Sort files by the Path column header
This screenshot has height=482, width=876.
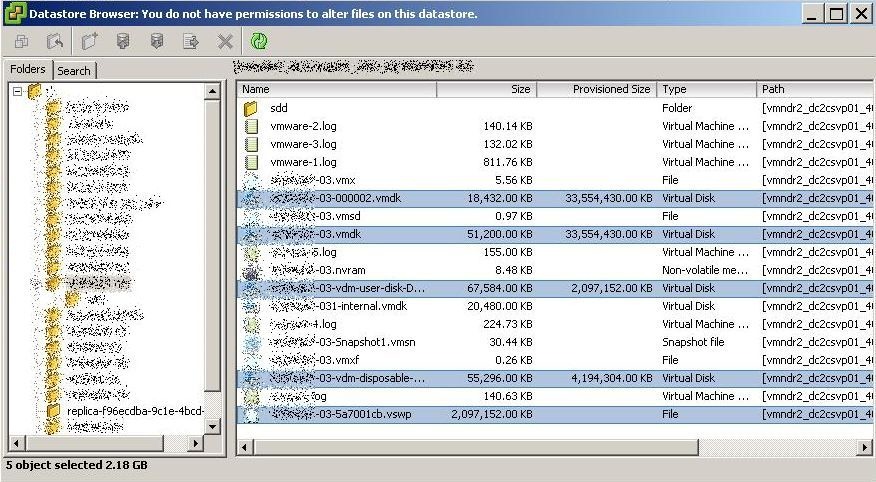(815, 89)
